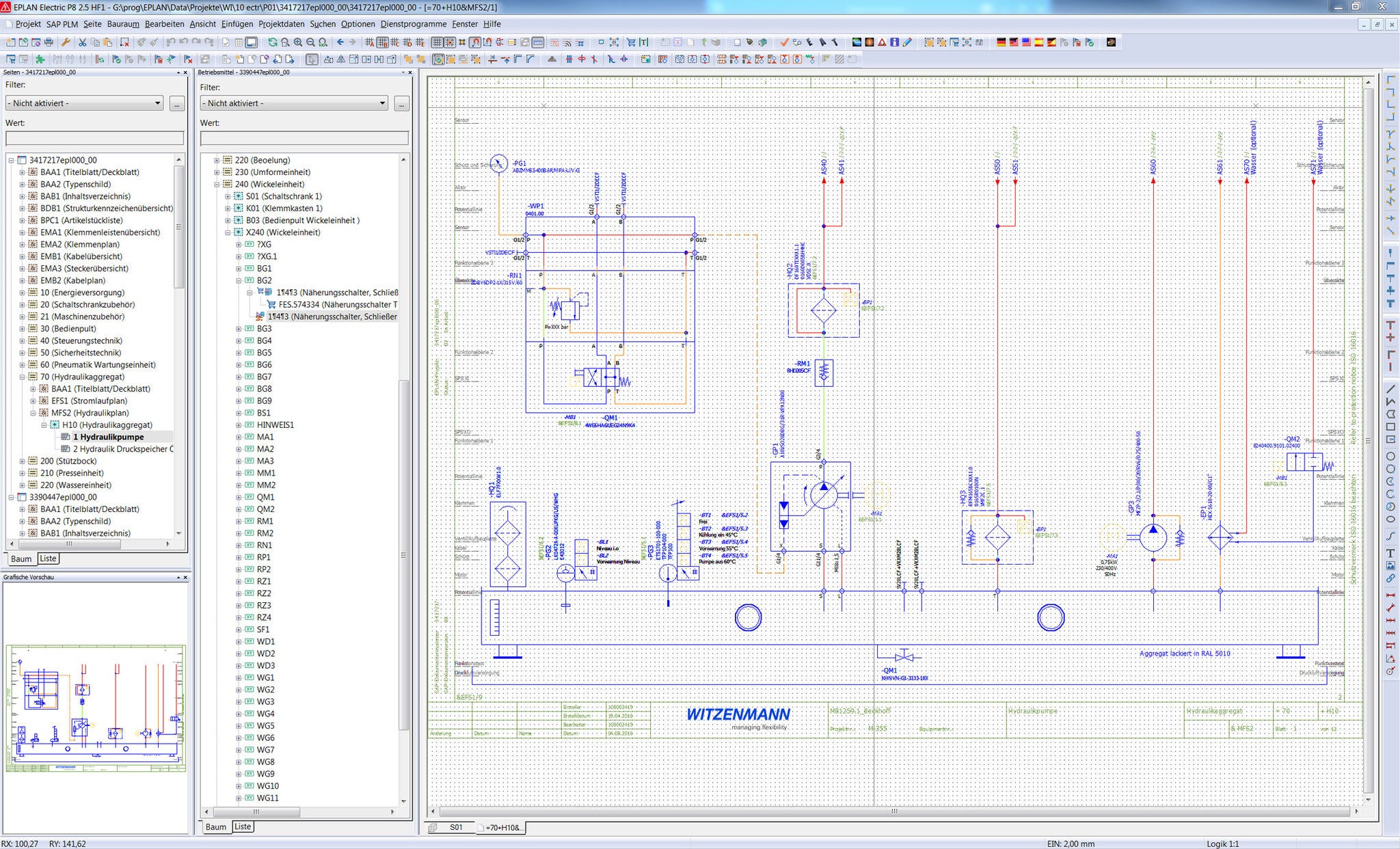Click the green Refresh view icon

coord(272,42)
